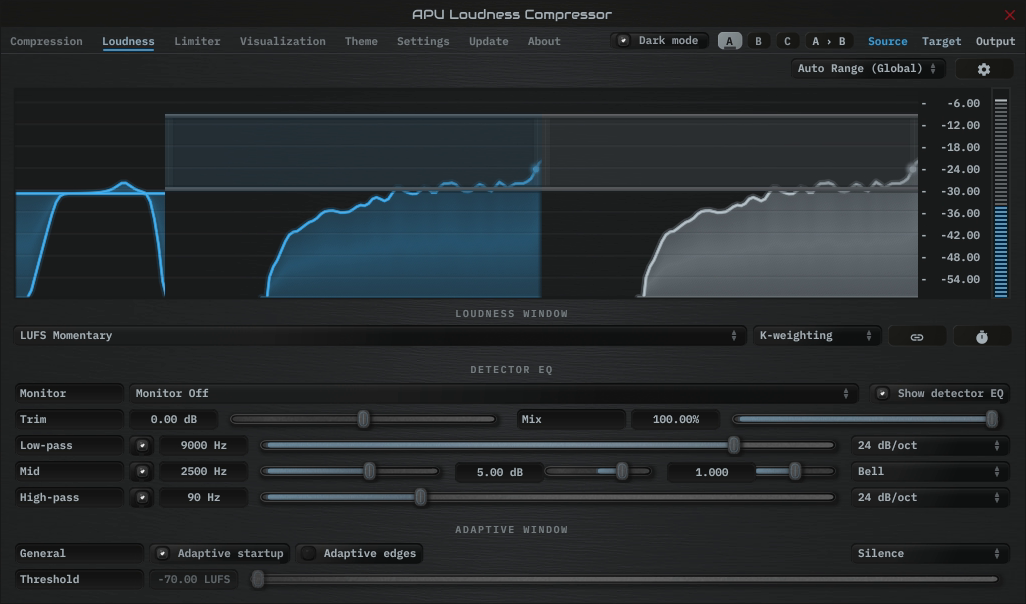Open the Settings tab

(x=423, y=41)
